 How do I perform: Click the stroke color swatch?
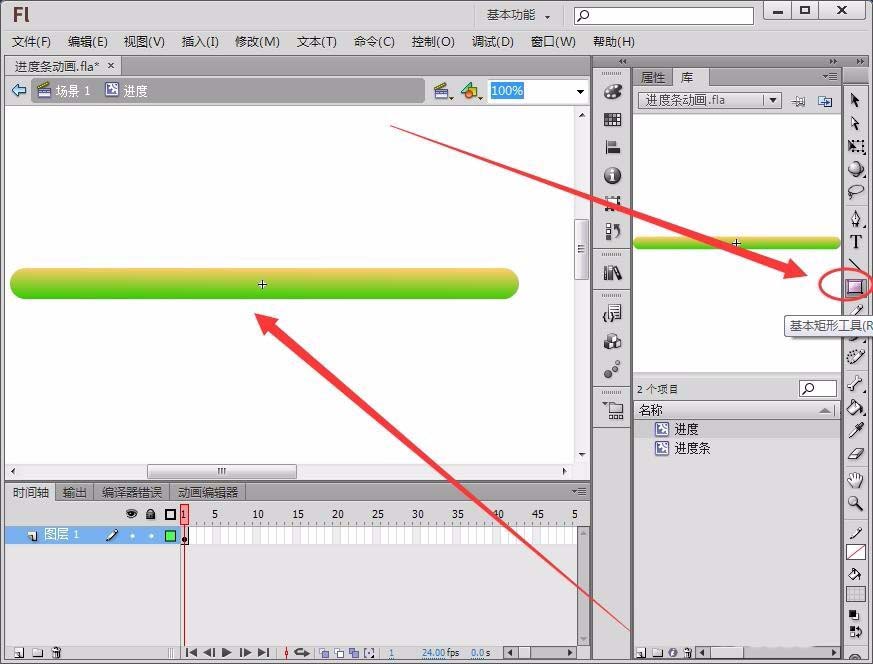point(856,552)
